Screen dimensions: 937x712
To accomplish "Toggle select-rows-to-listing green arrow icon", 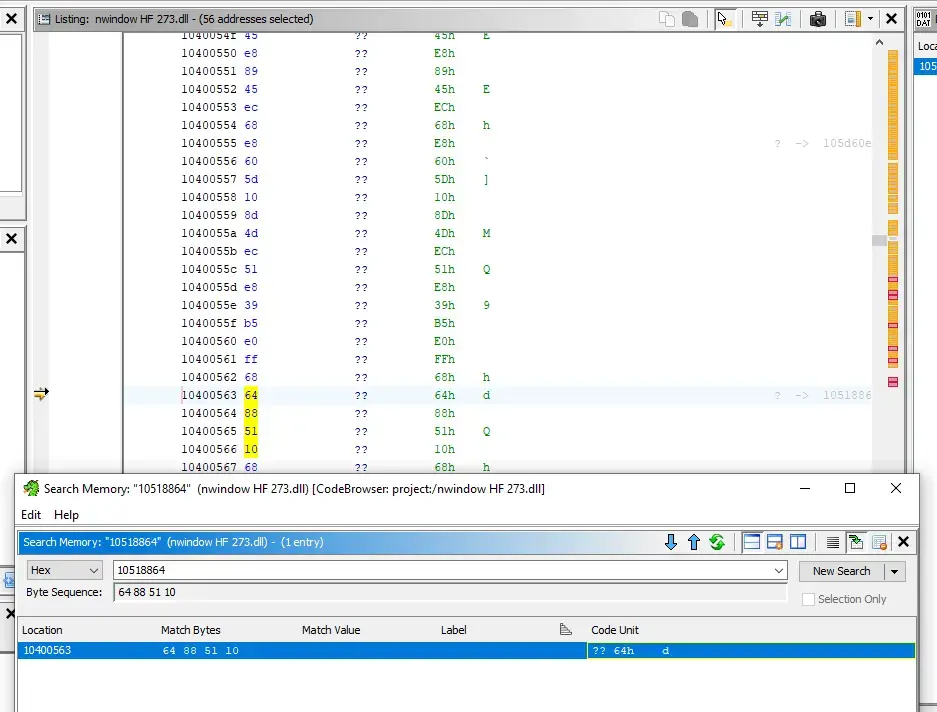I will [856, 542].
